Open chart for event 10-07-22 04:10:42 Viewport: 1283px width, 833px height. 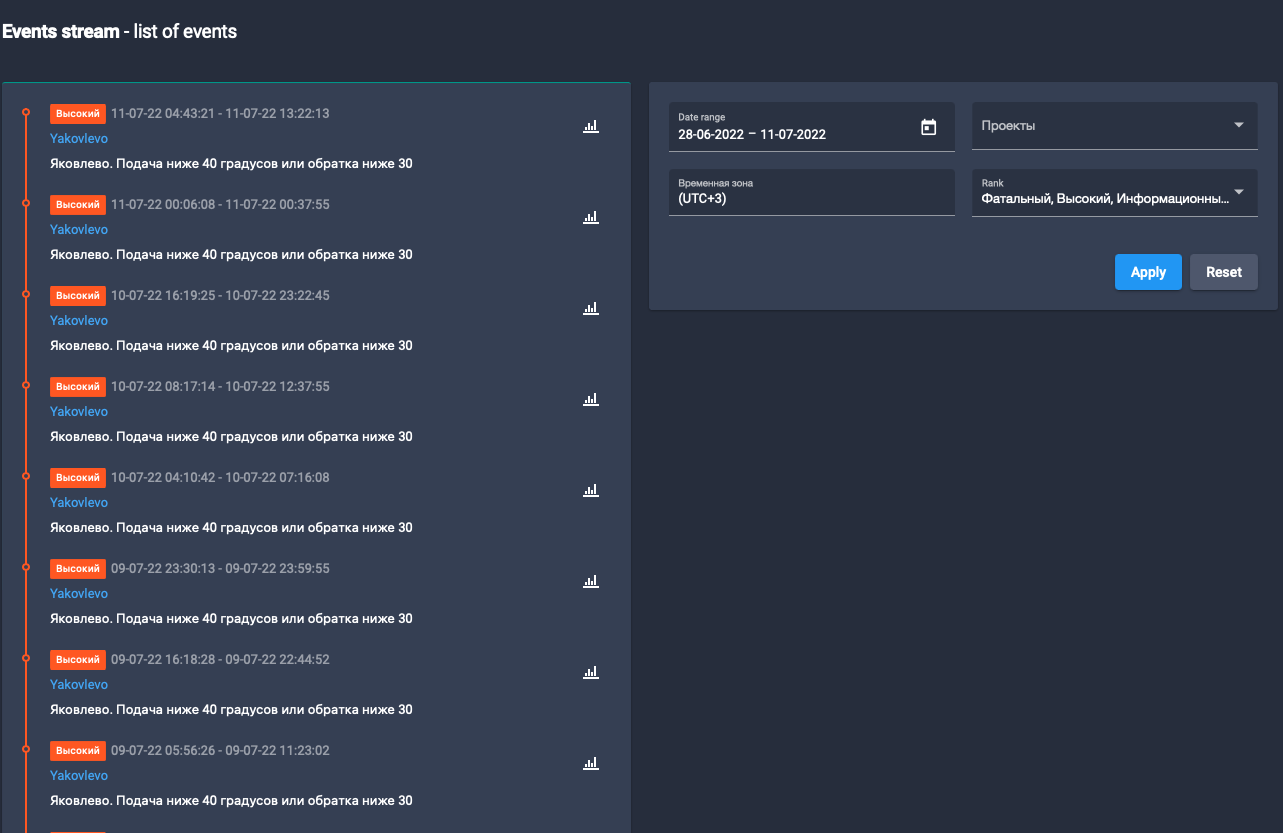pyautogui.click(x=590, y=490)
